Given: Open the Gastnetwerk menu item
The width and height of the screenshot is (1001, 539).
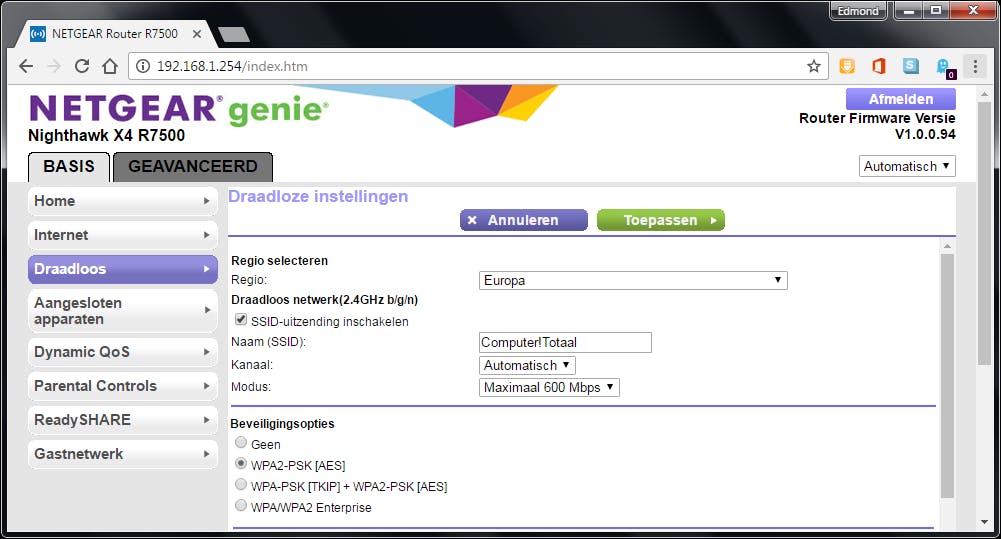Looking at the screenshot, I should 123,454.
